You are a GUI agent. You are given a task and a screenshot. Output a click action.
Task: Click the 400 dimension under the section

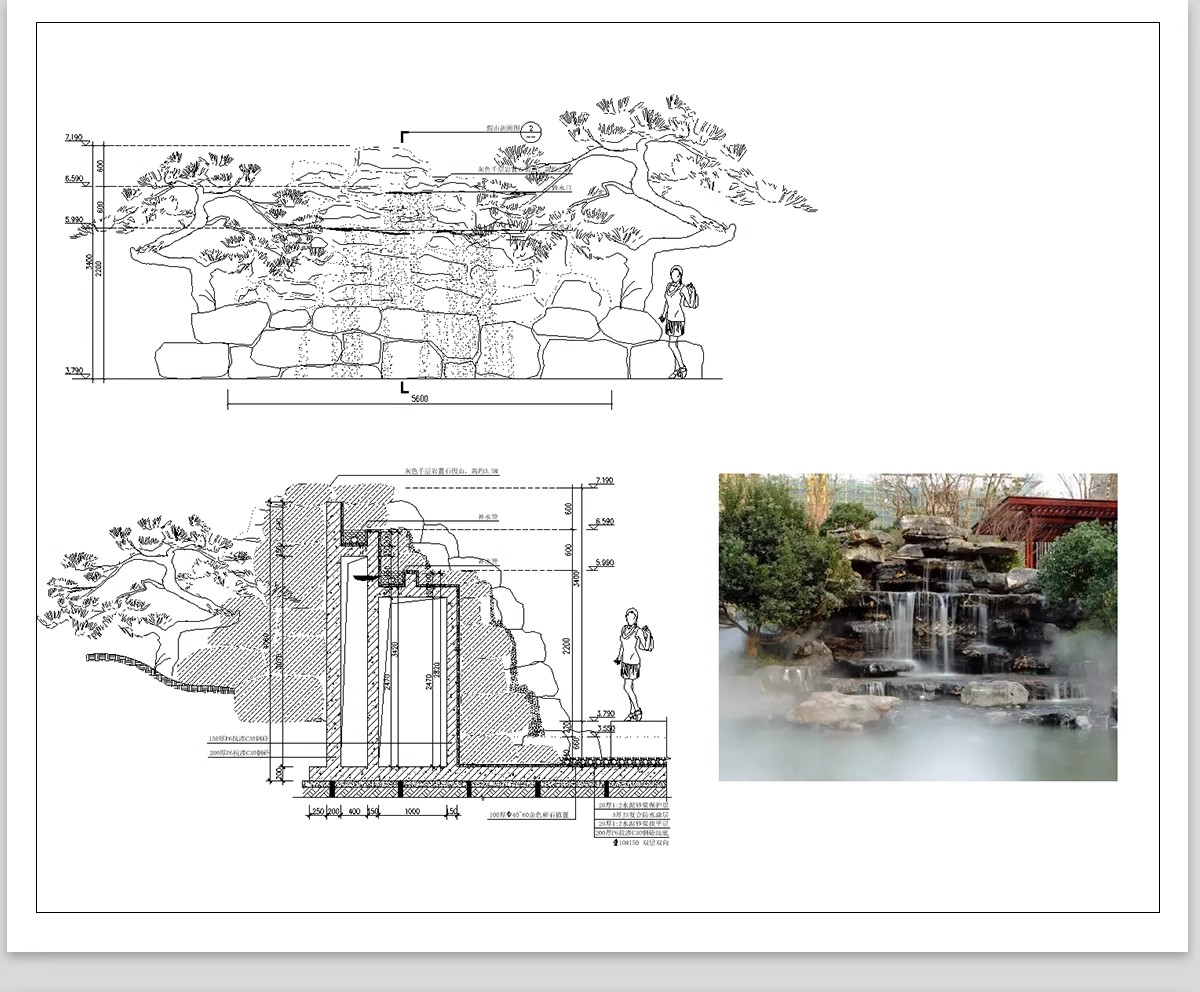pos(353,813)
